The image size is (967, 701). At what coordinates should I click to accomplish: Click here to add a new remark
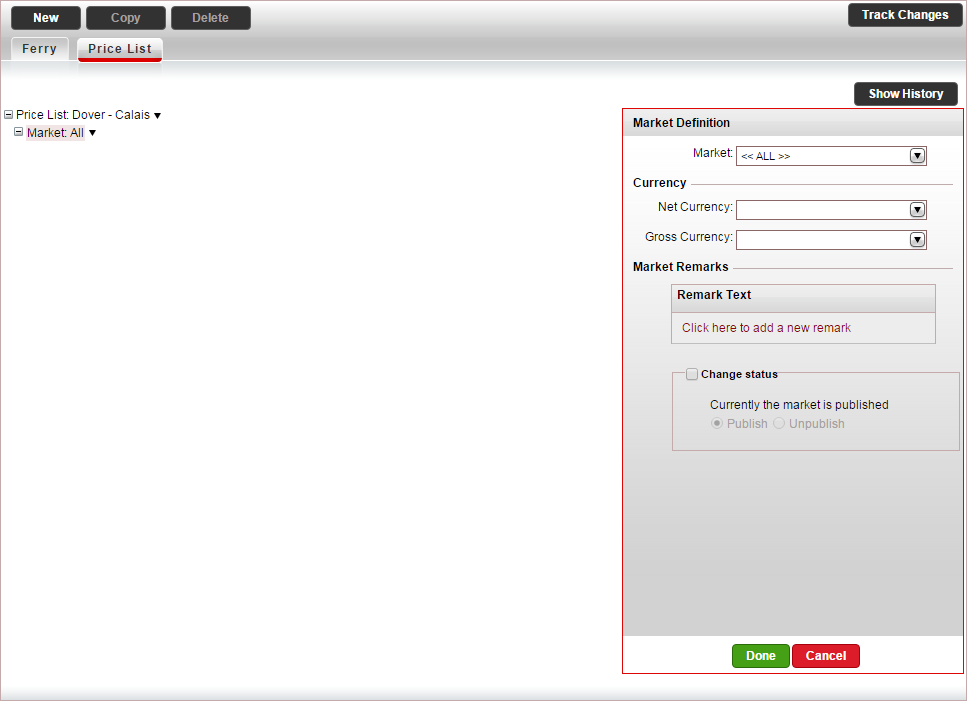pyautogui.click(x=766, y=328)
